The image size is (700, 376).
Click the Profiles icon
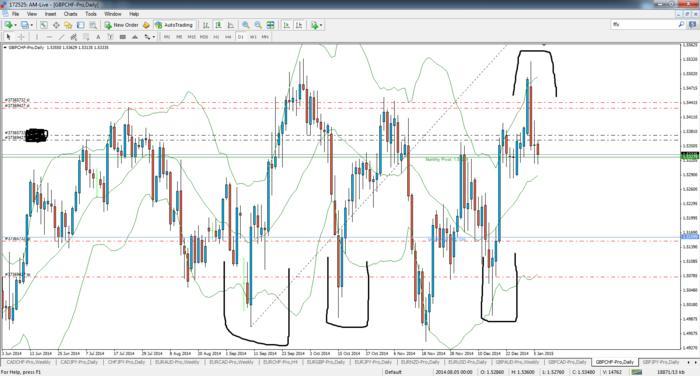(x=25, y=25)
